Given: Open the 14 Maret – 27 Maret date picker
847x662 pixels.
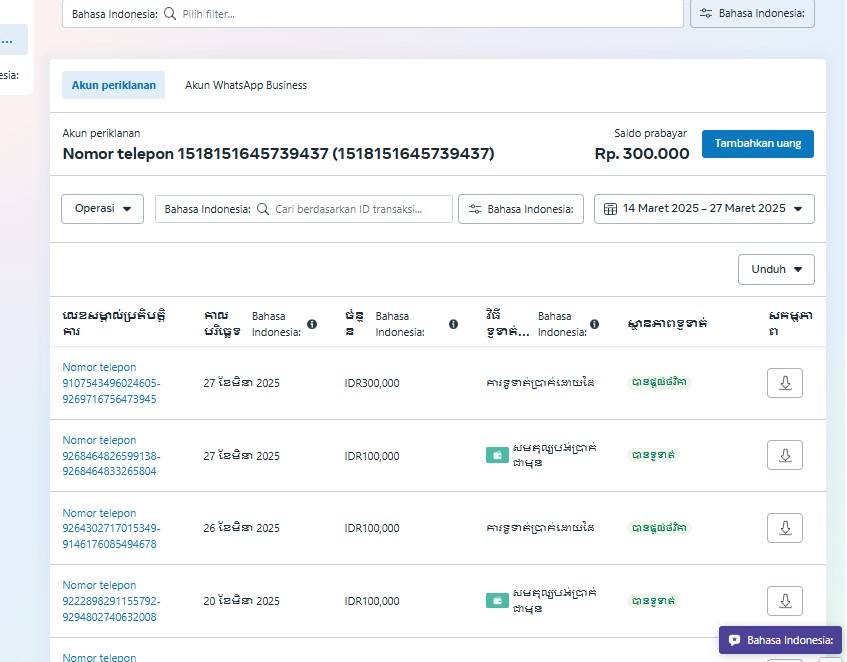Looking at the screenshot, I should (704, 209).
